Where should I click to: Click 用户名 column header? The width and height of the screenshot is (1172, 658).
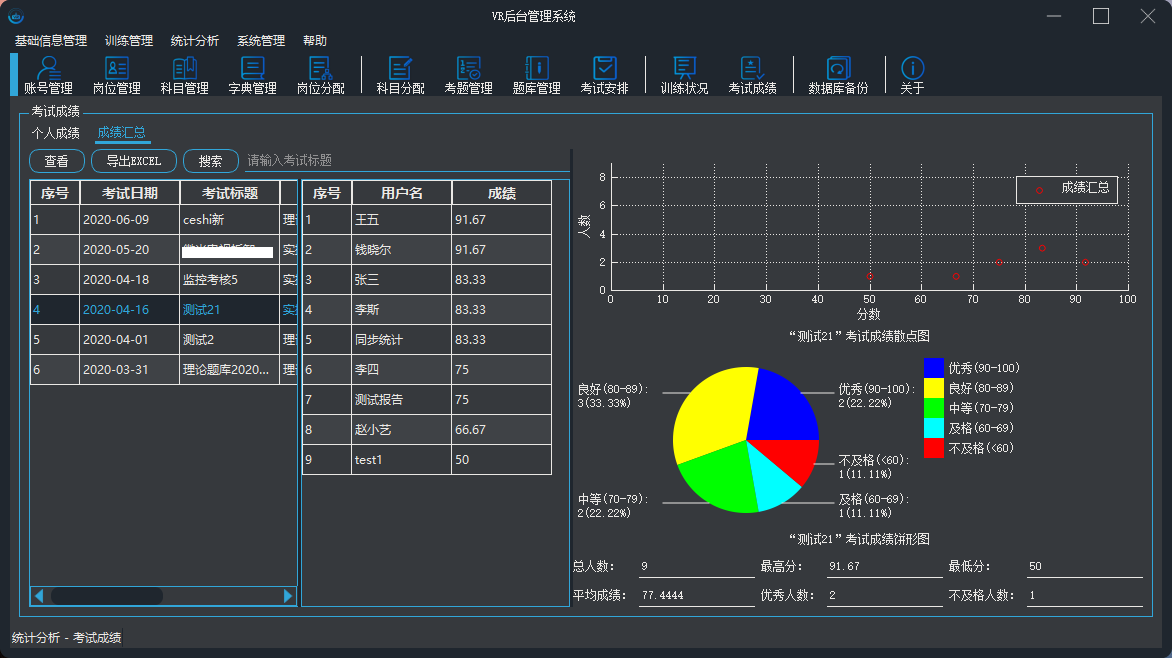pos(402,193)
